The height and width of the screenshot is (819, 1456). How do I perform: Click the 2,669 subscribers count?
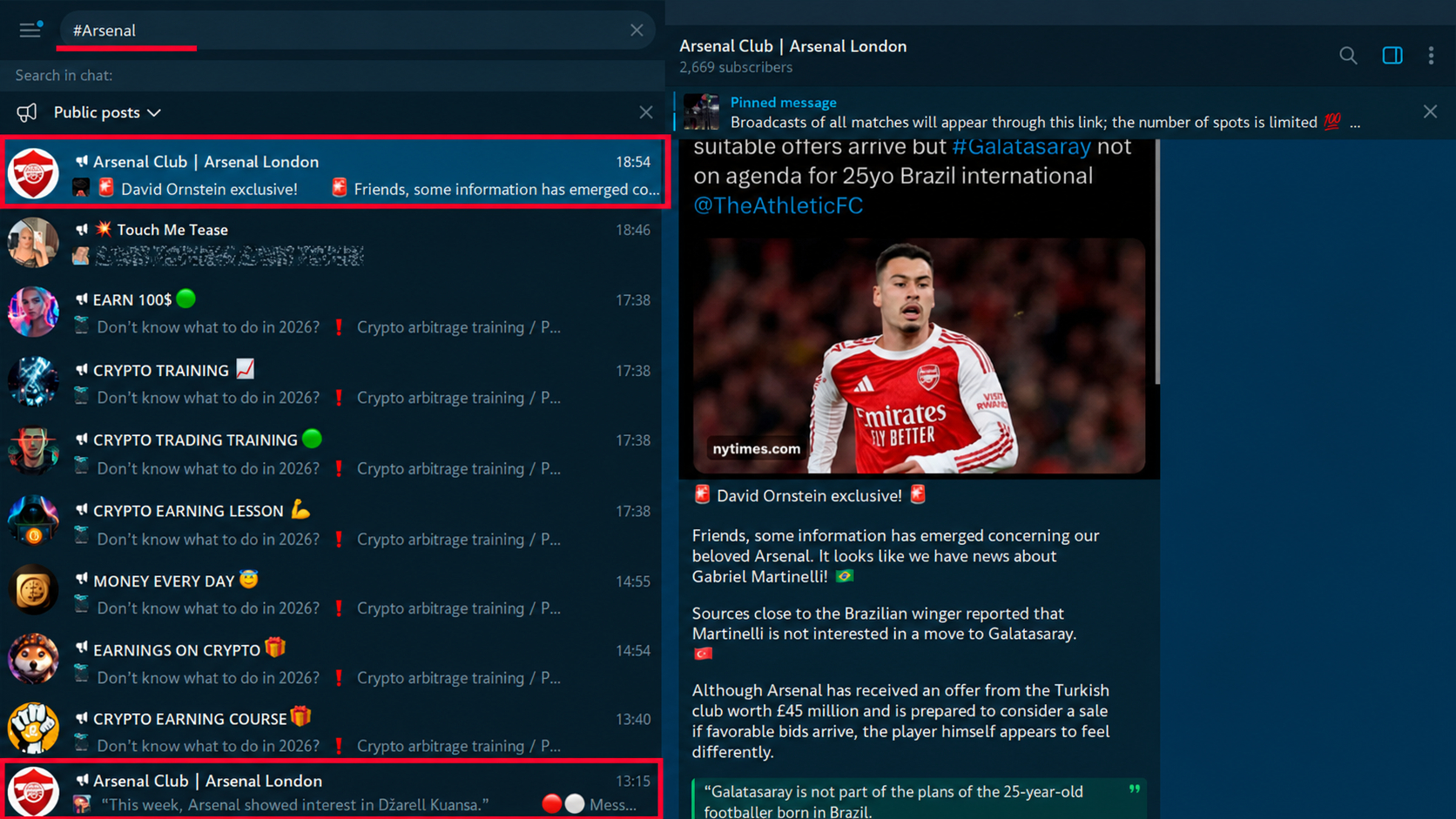[x=736, y=68]
